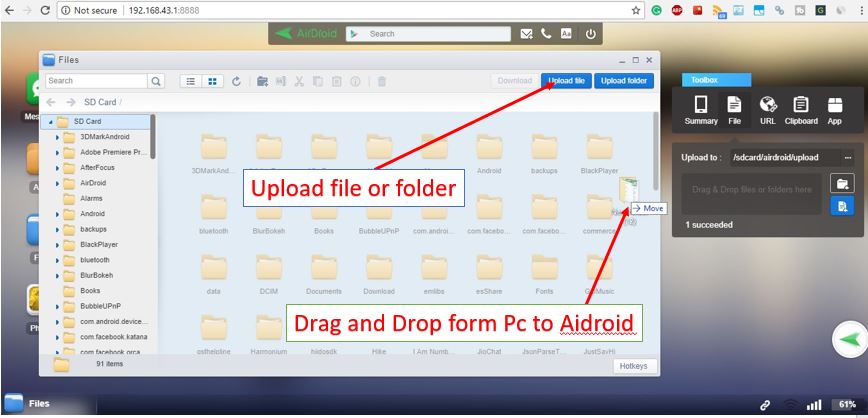Viewport: 868px width, 418px height.
Task: Expand the BlackPlayer tree node
Action: pyautogui.click(x=58, y=245)
